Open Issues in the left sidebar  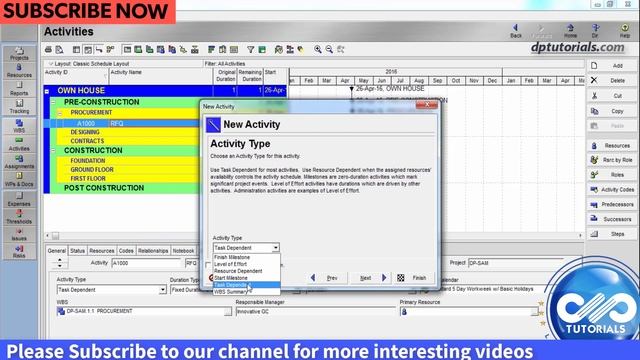19,234
